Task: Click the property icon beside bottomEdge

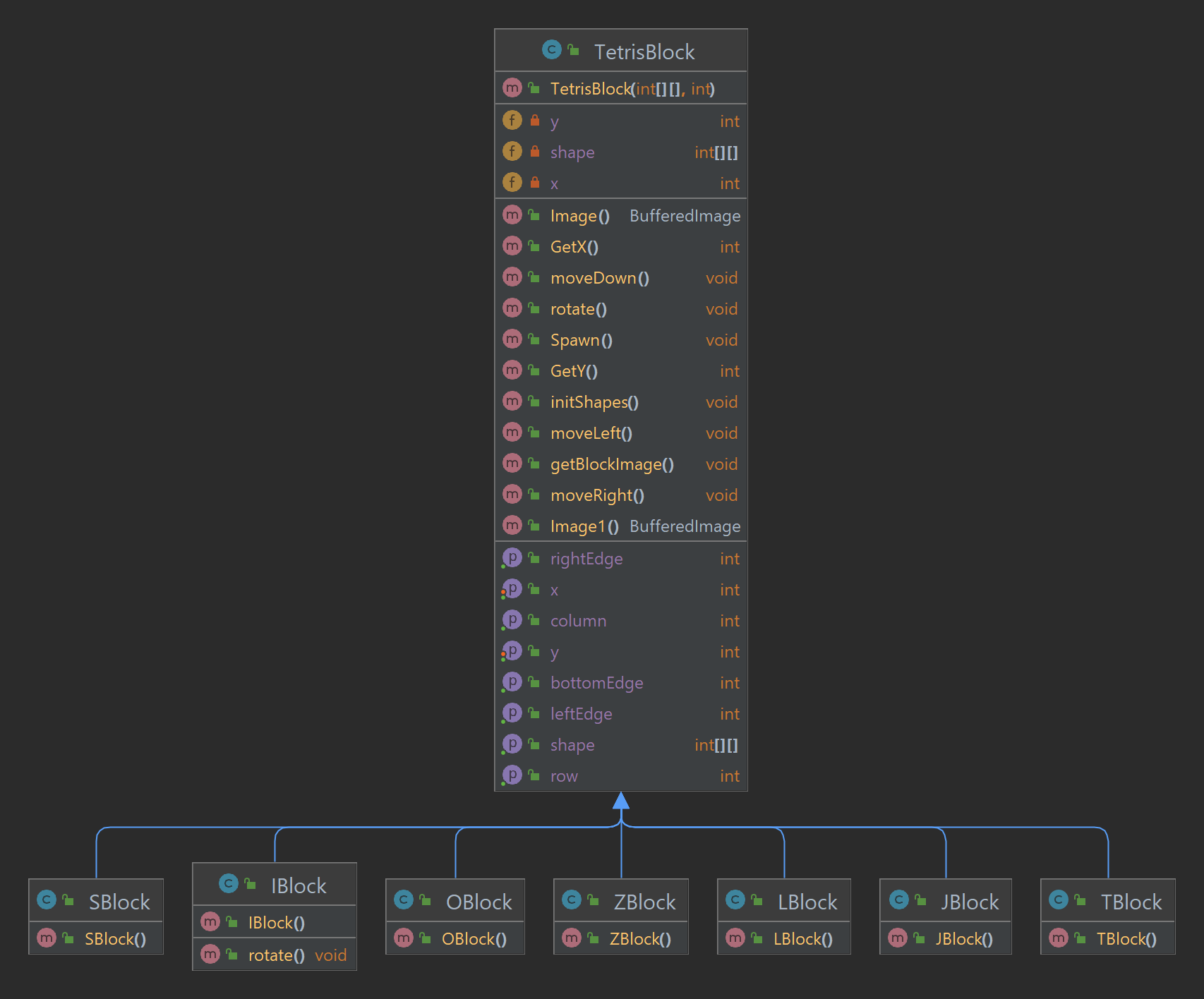Action: tap(512, 682)
